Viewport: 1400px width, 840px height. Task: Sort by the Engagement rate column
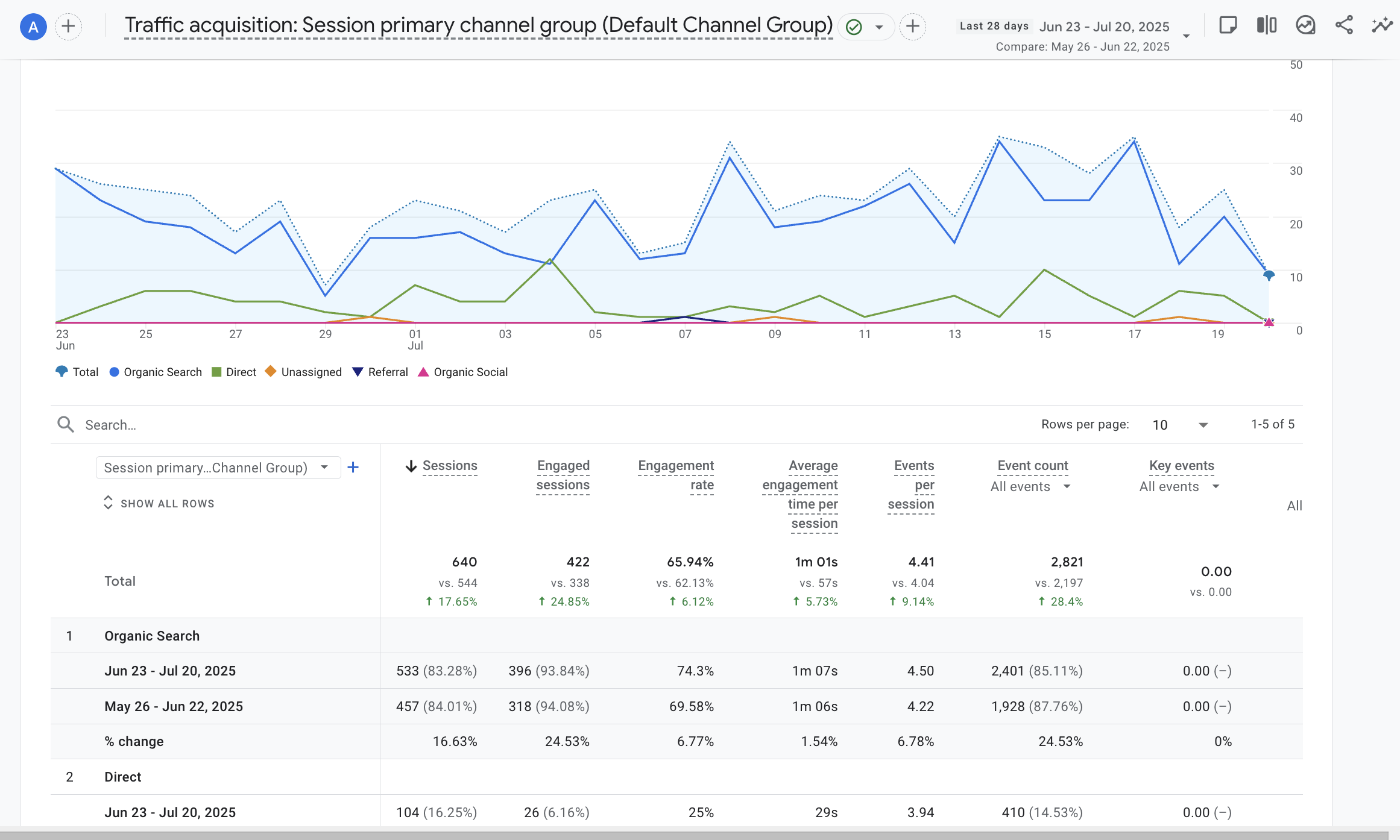coord(676,475)
